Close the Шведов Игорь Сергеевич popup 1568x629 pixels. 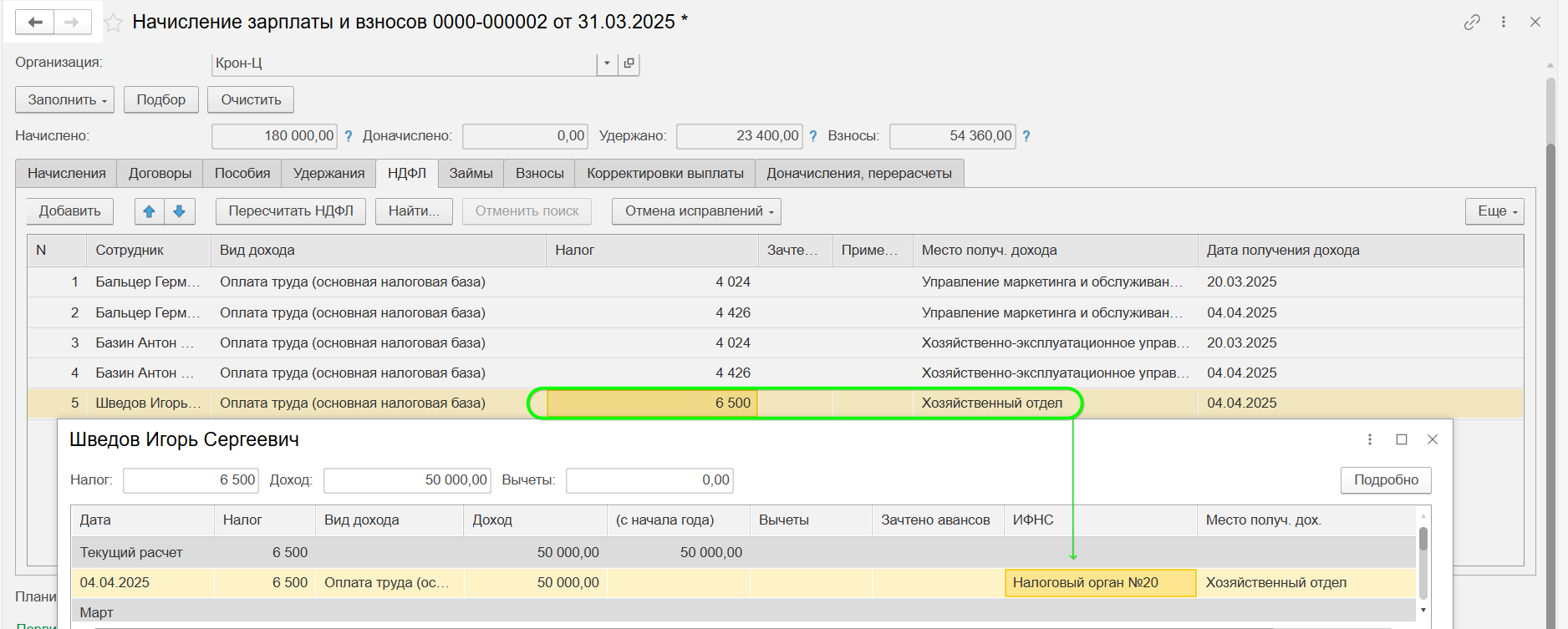pos(1433,439)
